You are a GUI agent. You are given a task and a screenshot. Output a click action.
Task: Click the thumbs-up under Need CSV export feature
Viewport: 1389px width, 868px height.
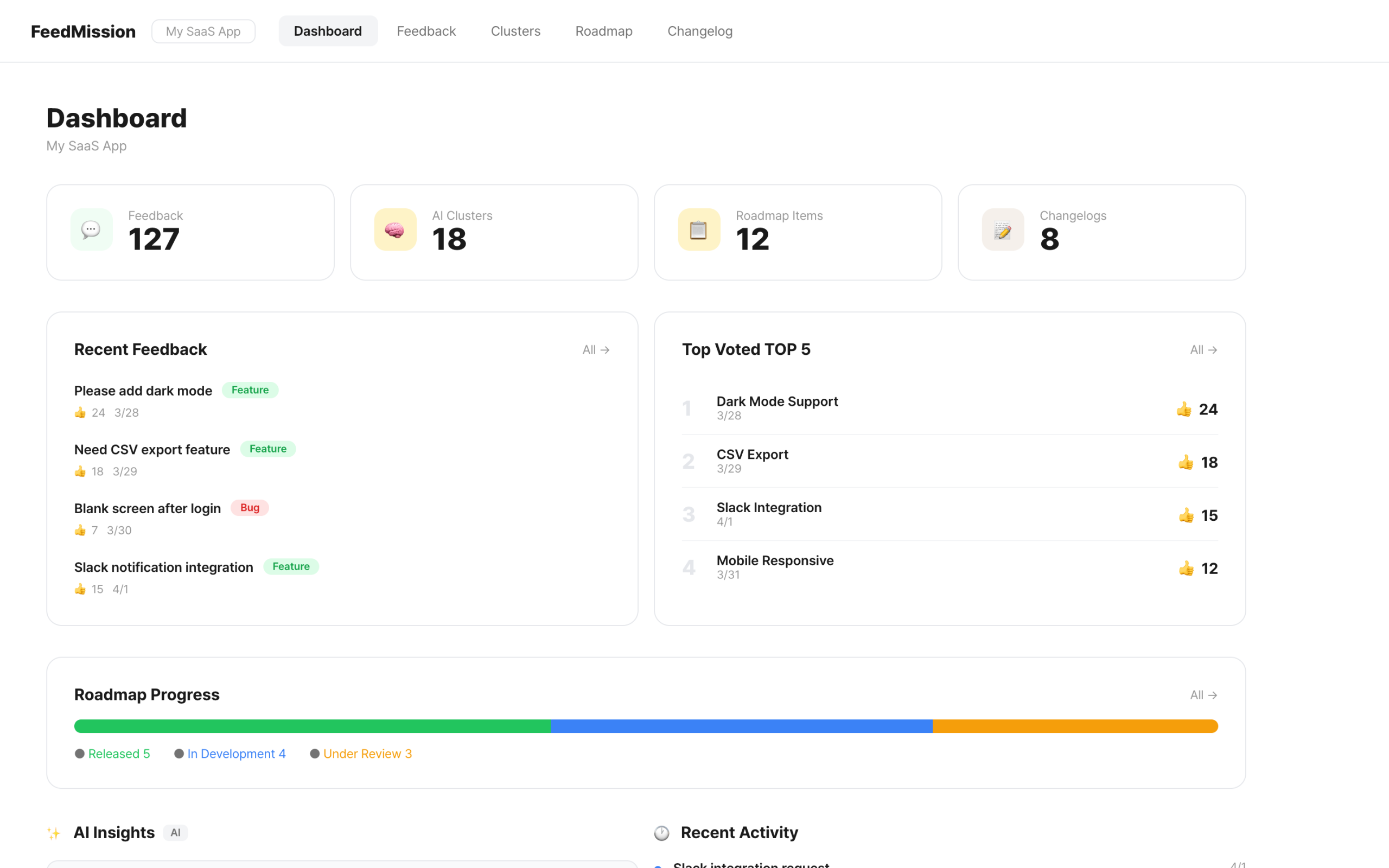pos(80,471)
